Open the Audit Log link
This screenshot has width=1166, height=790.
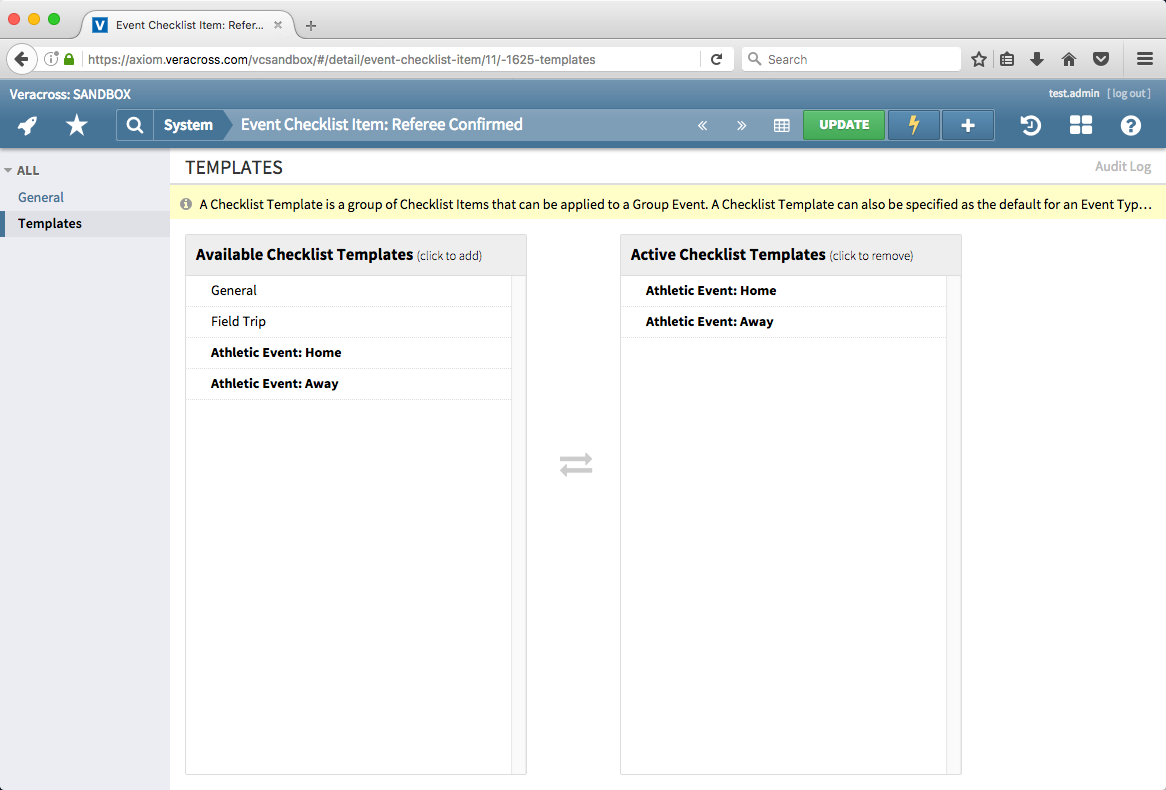(1123, 167)
